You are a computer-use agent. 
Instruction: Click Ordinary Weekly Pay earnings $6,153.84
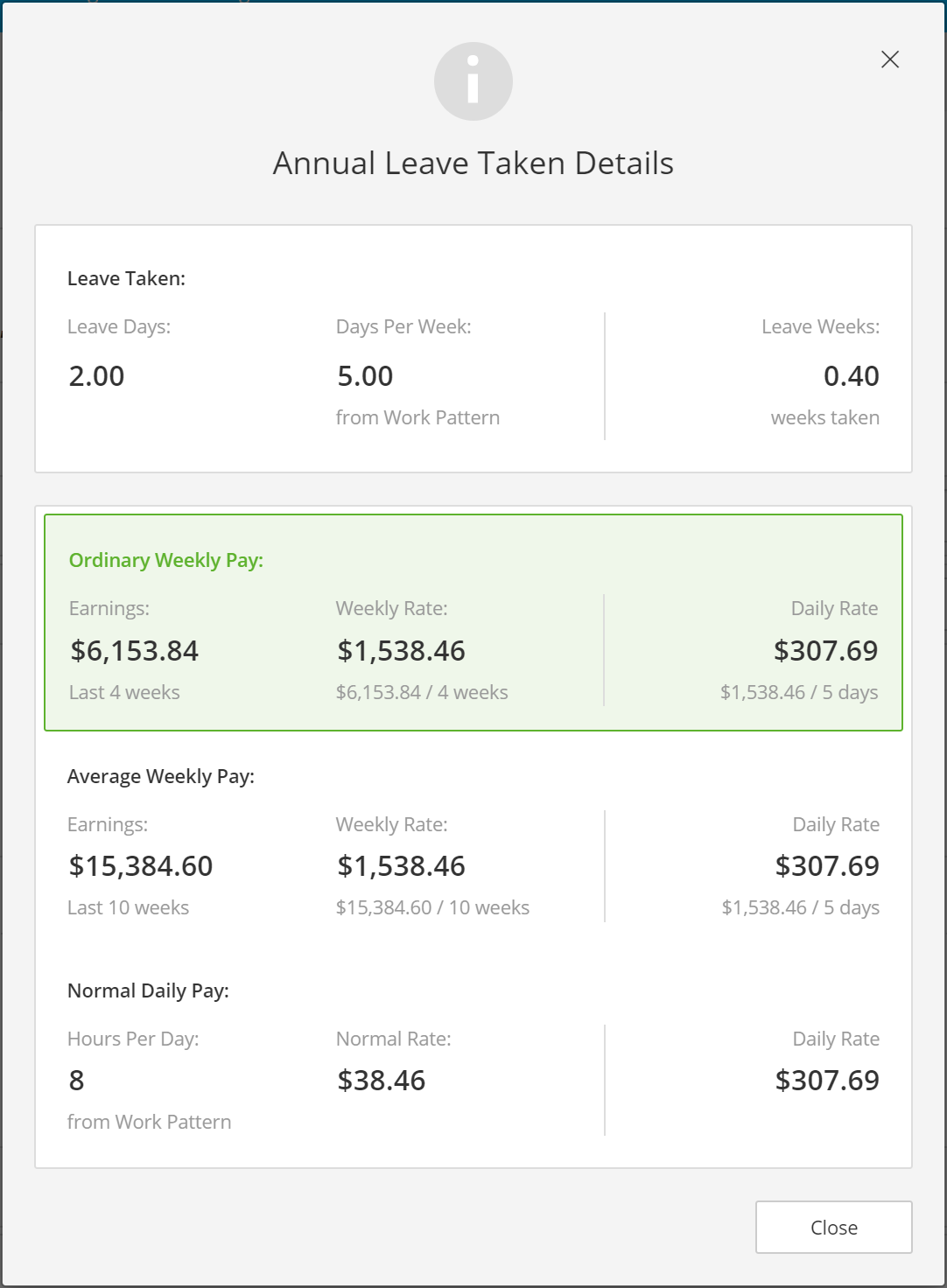[x=135, y=651]
